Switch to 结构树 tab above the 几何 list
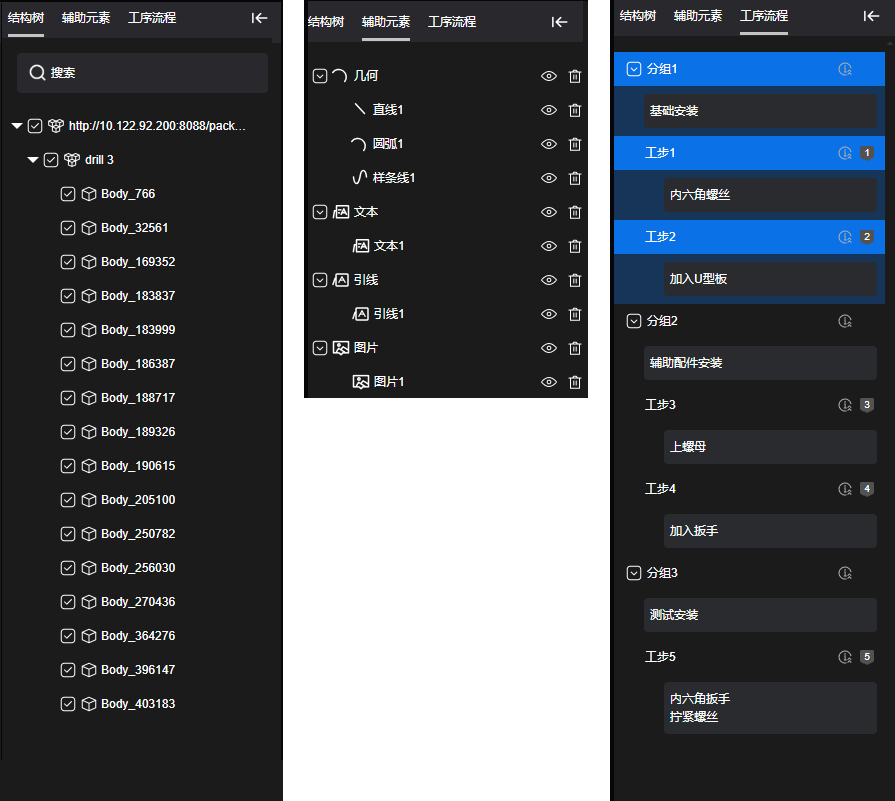 click(326, 22)
